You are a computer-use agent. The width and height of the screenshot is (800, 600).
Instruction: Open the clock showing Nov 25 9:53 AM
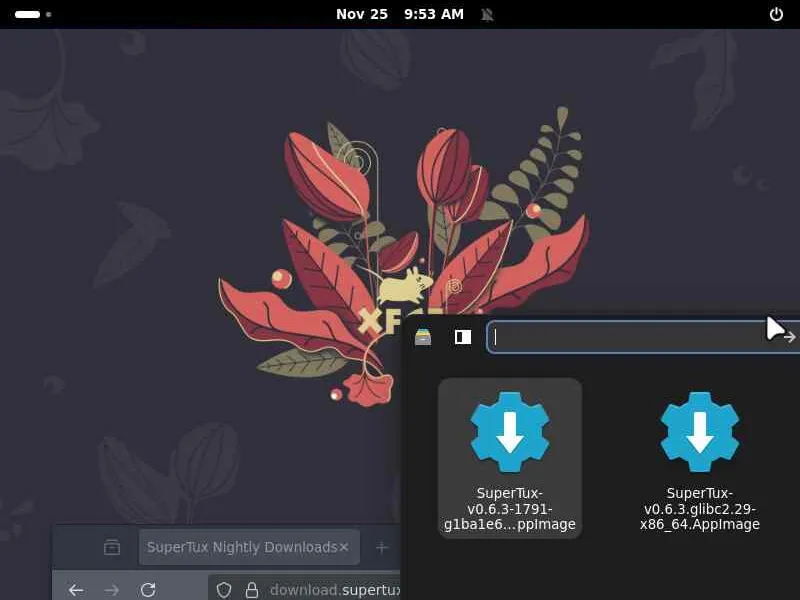pos(399,14)
